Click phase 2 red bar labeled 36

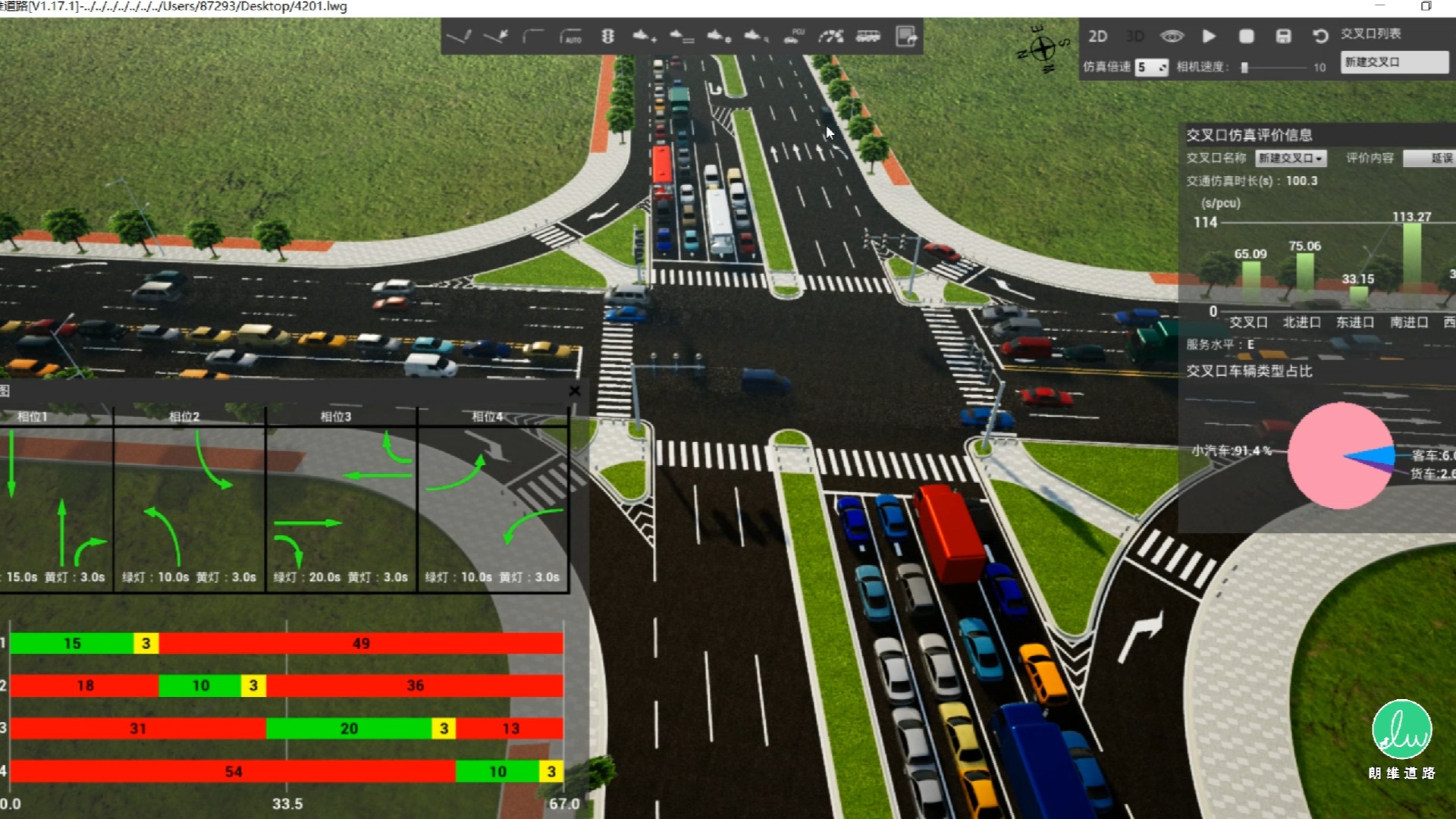pyautogui.click(x=415, y=686)
